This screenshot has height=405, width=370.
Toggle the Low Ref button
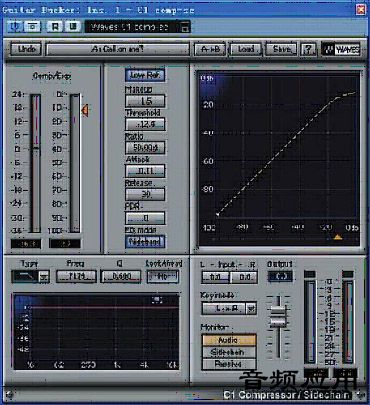click(145, 75)
